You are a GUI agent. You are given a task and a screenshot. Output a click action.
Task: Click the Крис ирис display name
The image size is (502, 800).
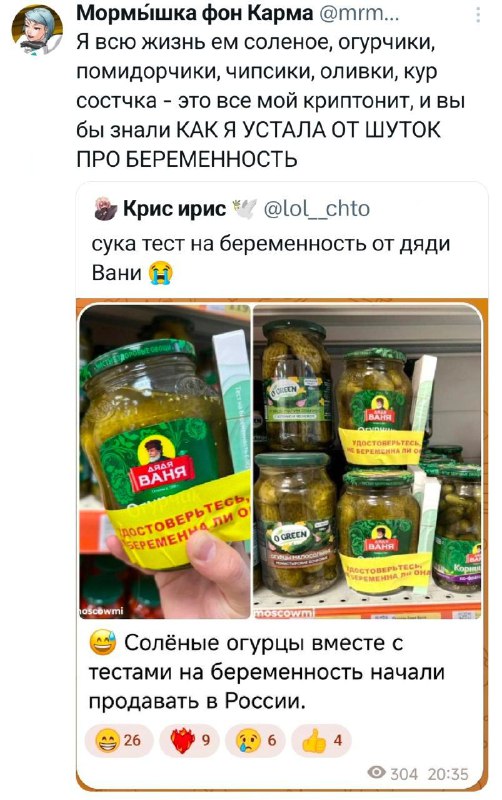click(174, 209)
